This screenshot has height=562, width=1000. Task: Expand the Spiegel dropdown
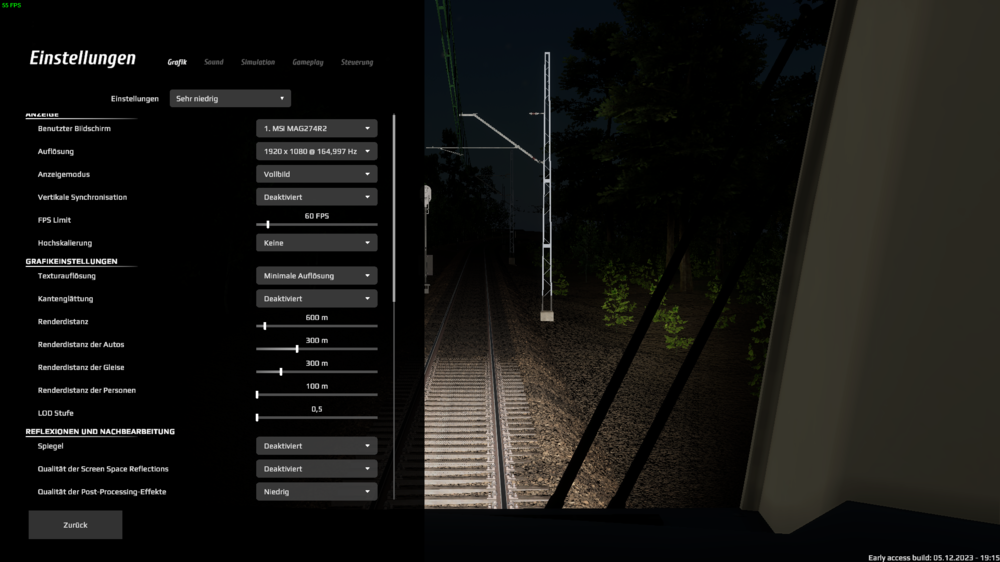(x=316, y=446)
